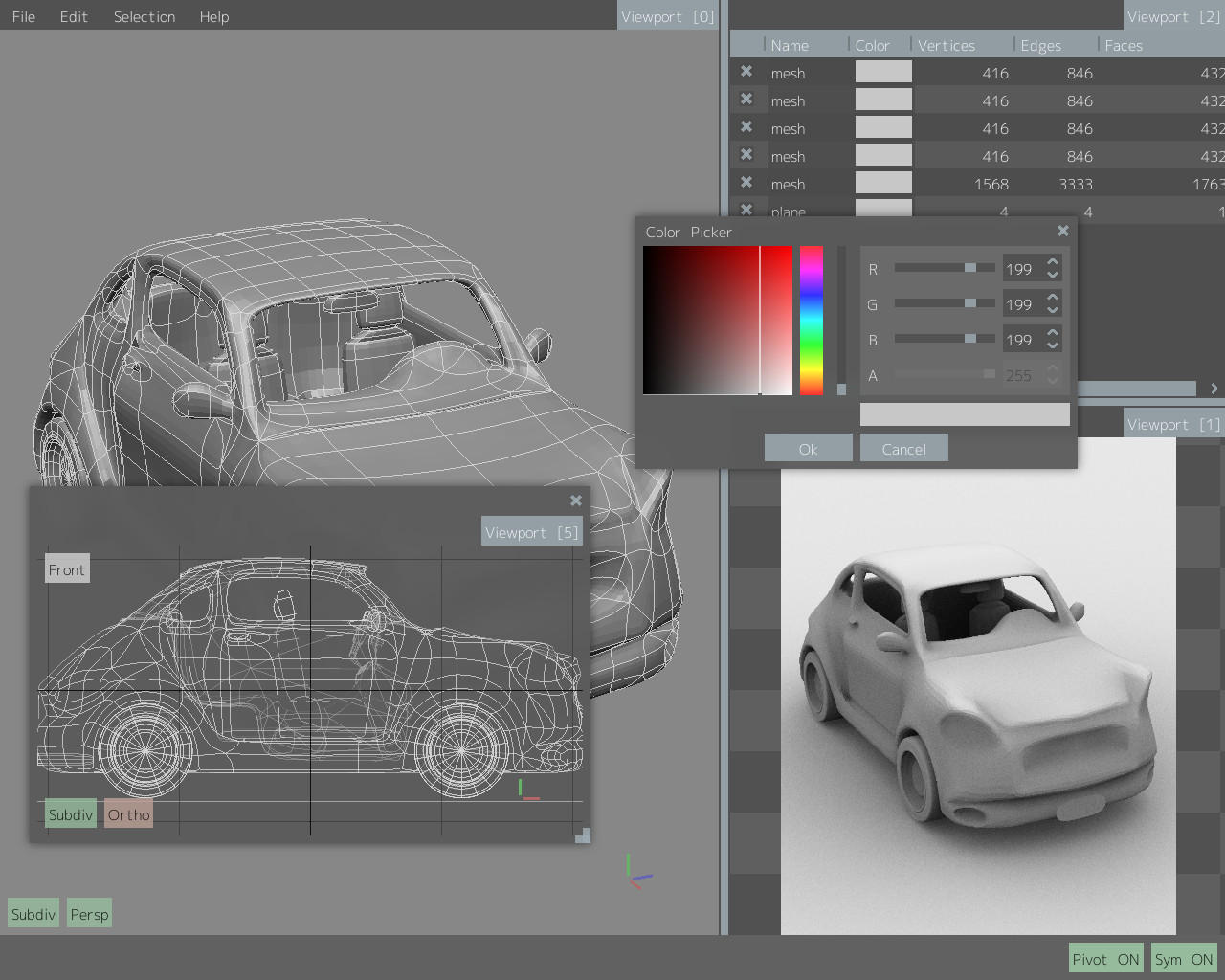The image size is (1225, 980).
Task: Click the R value field showing 199
Action: coord(1022,269)
